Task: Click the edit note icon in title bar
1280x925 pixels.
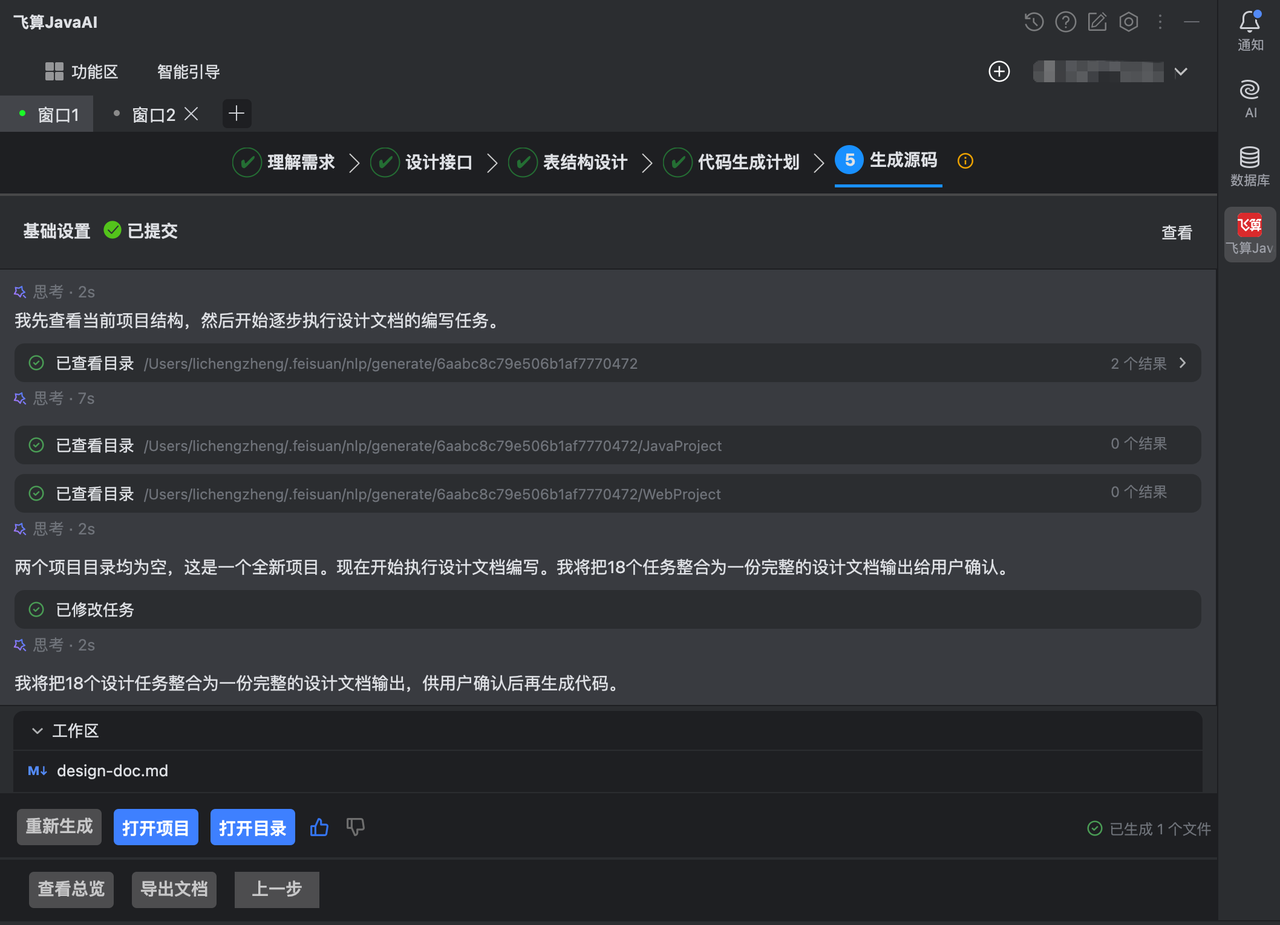Action: click(1097, 22)
